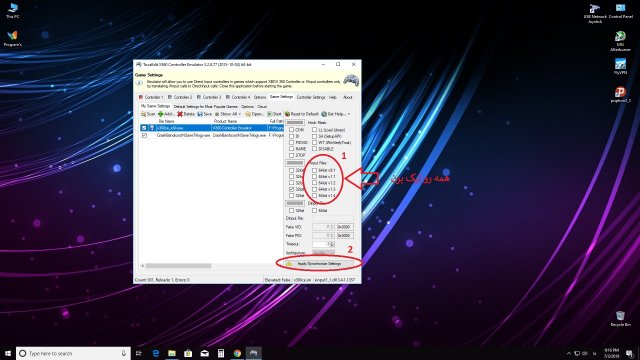Click the Open folder toolbar icon

(248, 114)
